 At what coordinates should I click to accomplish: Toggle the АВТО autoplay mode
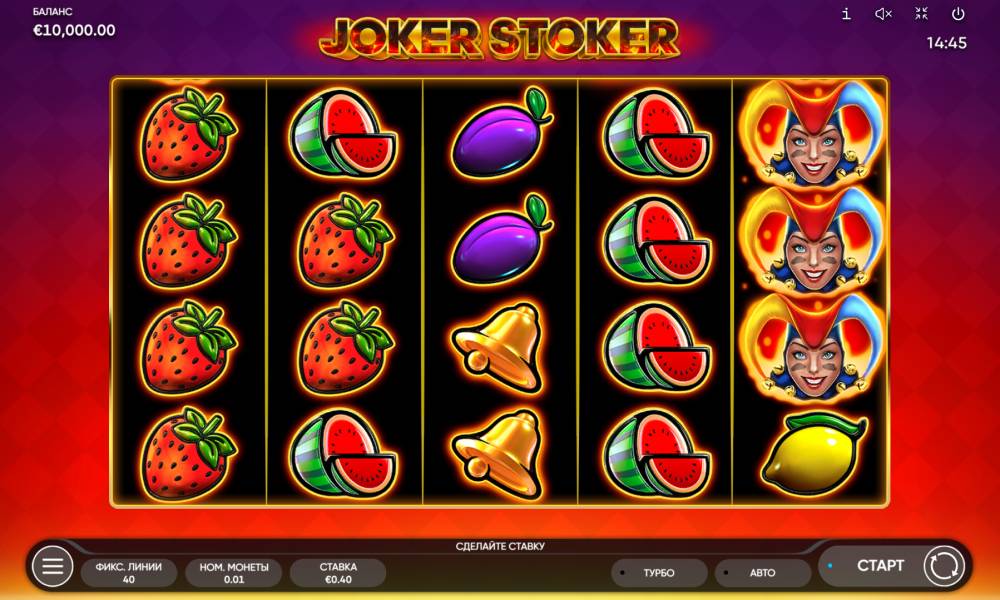coord(763,573)
